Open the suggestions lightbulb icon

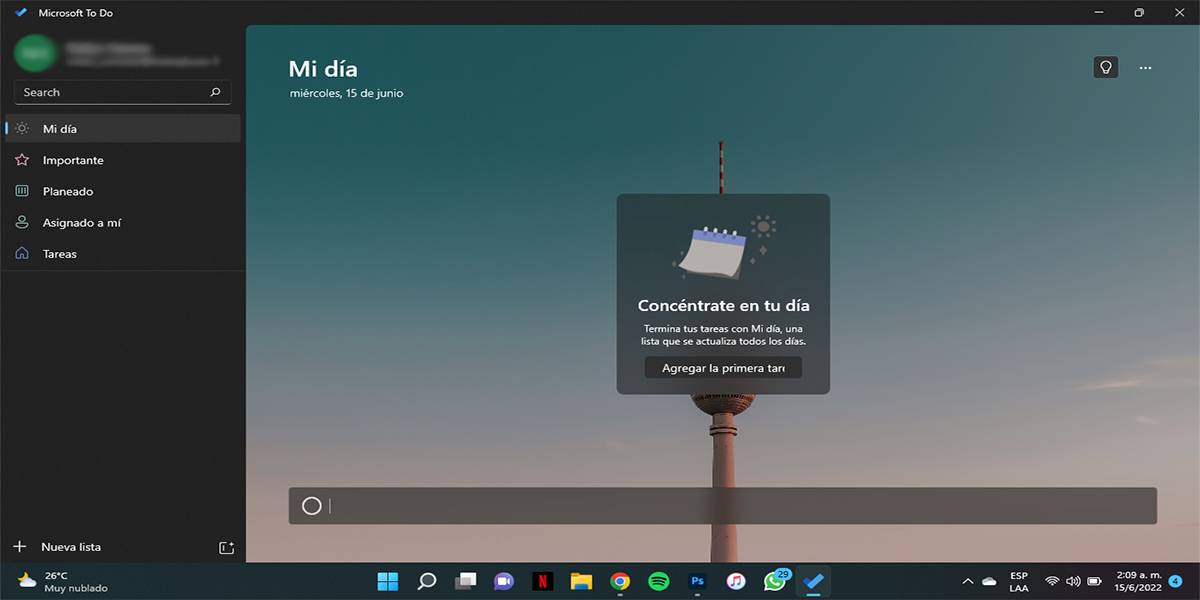(1105, 67)
